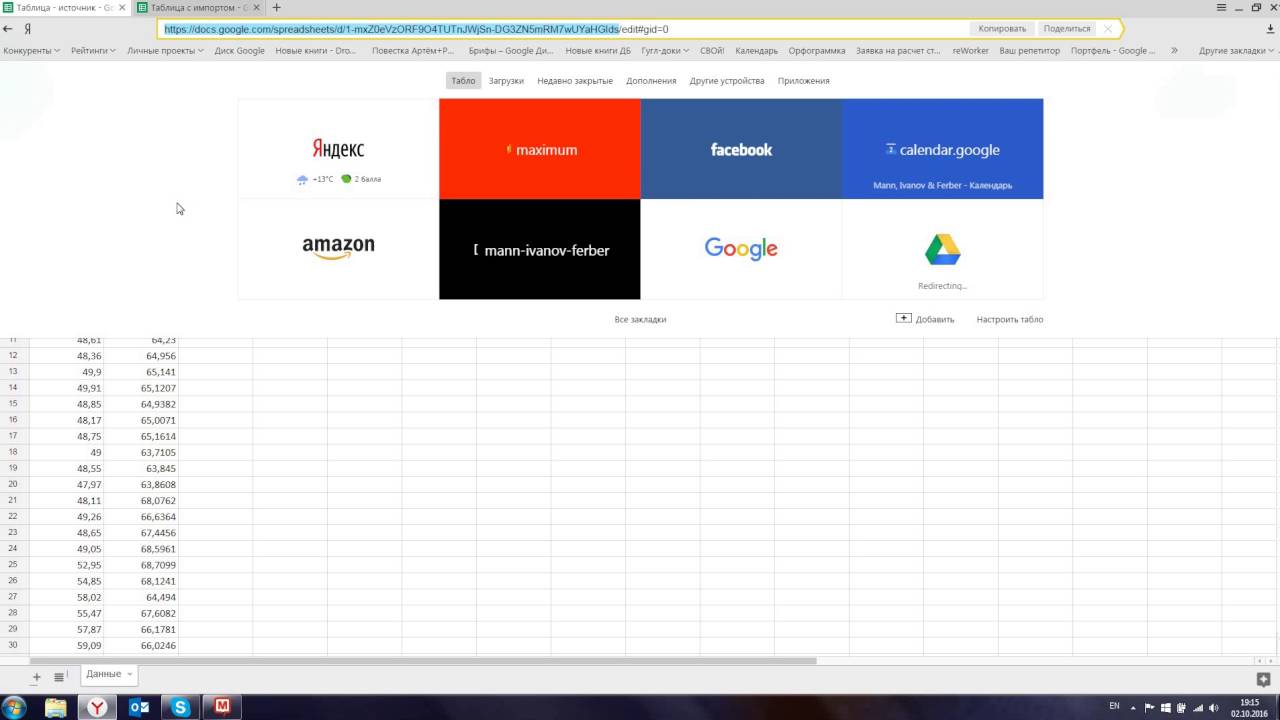Click the Поделиться button in address bar

click(x=1067, y=29)
